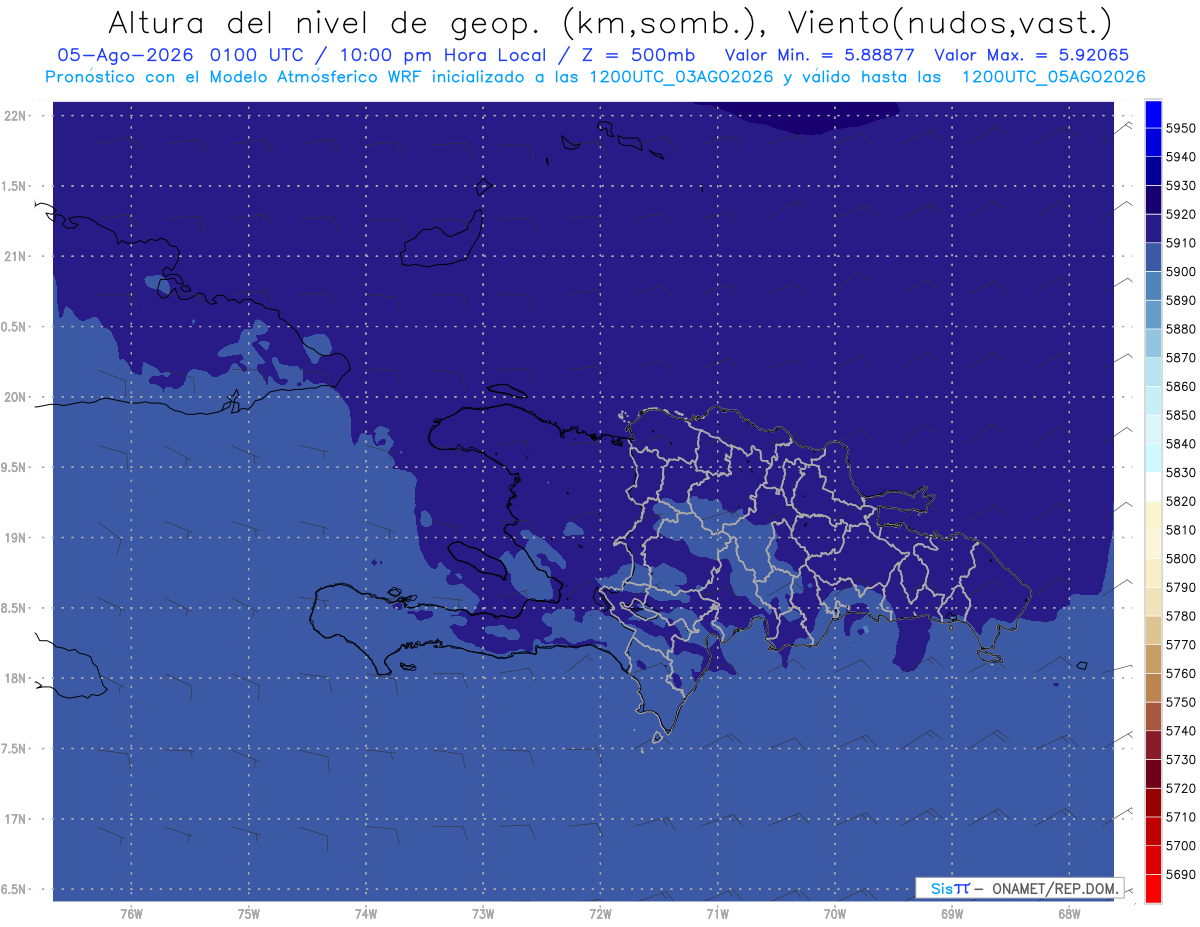Click the main title 'Altura del nivel de geop.'
This screenshot has height=927, width=1200.
pyautogui.click(x=327, y=23)
